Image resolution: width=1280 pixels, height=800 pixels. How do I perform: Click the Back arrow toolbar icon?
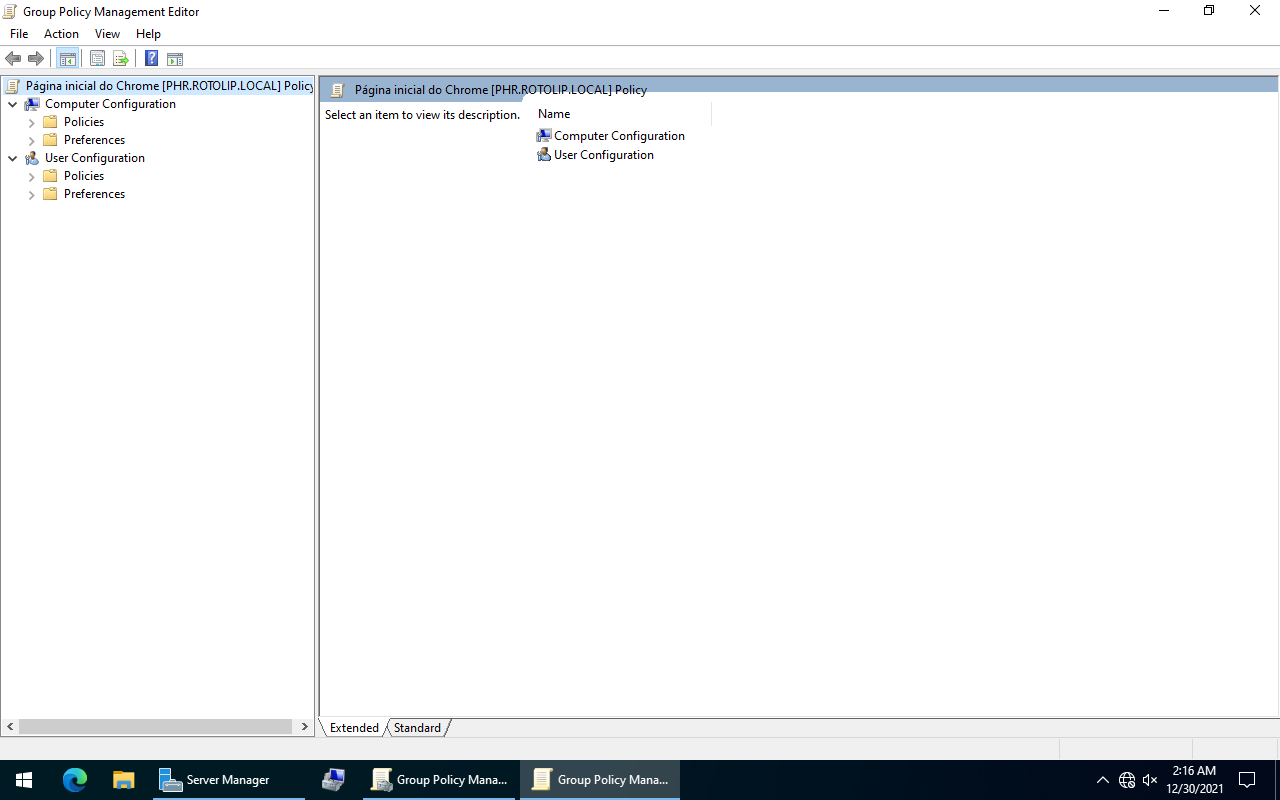pyautogui.click(x=13, y=58)
